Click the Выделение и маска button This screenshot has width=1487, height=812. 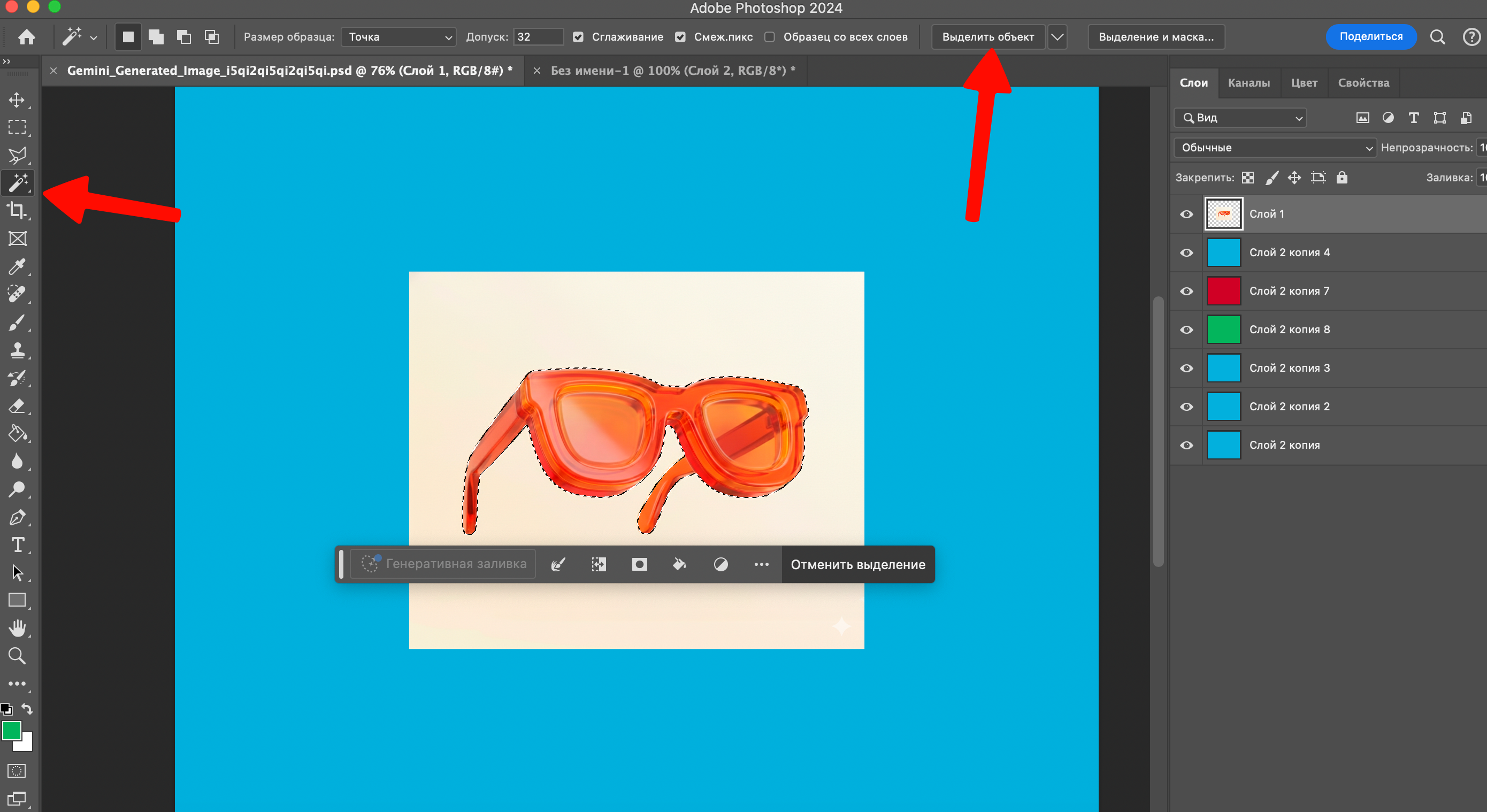click(x=1156, y=36)
